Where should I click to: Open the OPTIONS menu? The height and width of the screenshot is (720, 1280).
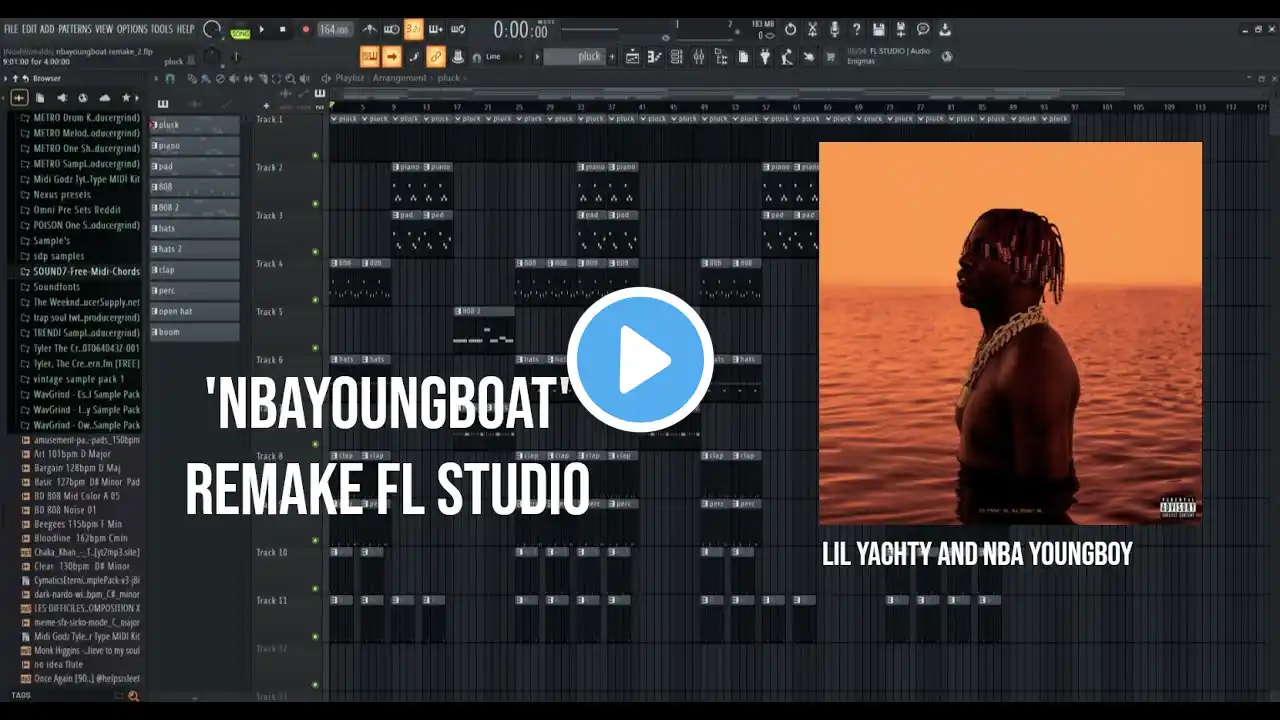pos(132,29)
